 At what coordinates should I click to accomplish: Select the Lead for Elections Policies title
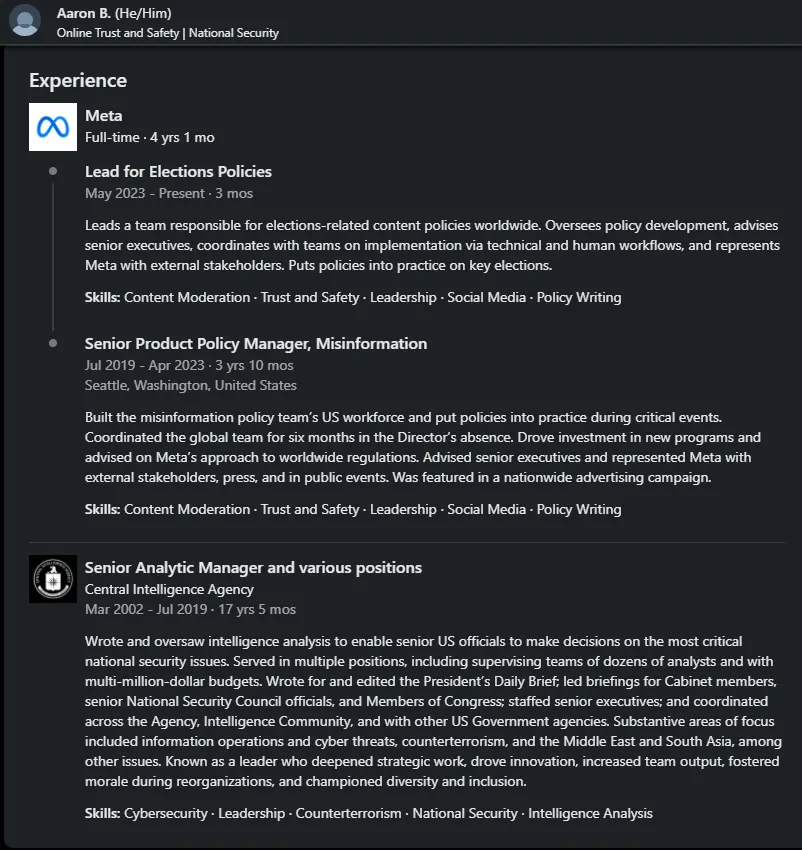tap(178, 171)
